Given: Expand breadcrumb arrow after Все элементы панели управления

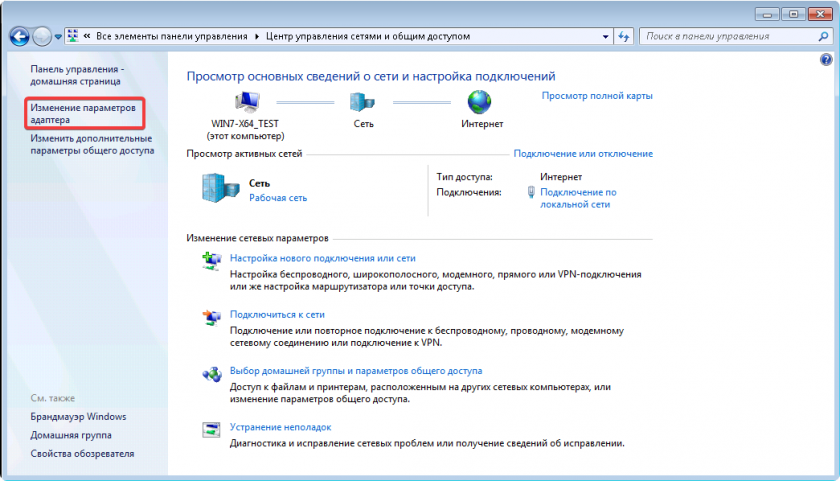Looking at the screenshot, I should (257, 36).
